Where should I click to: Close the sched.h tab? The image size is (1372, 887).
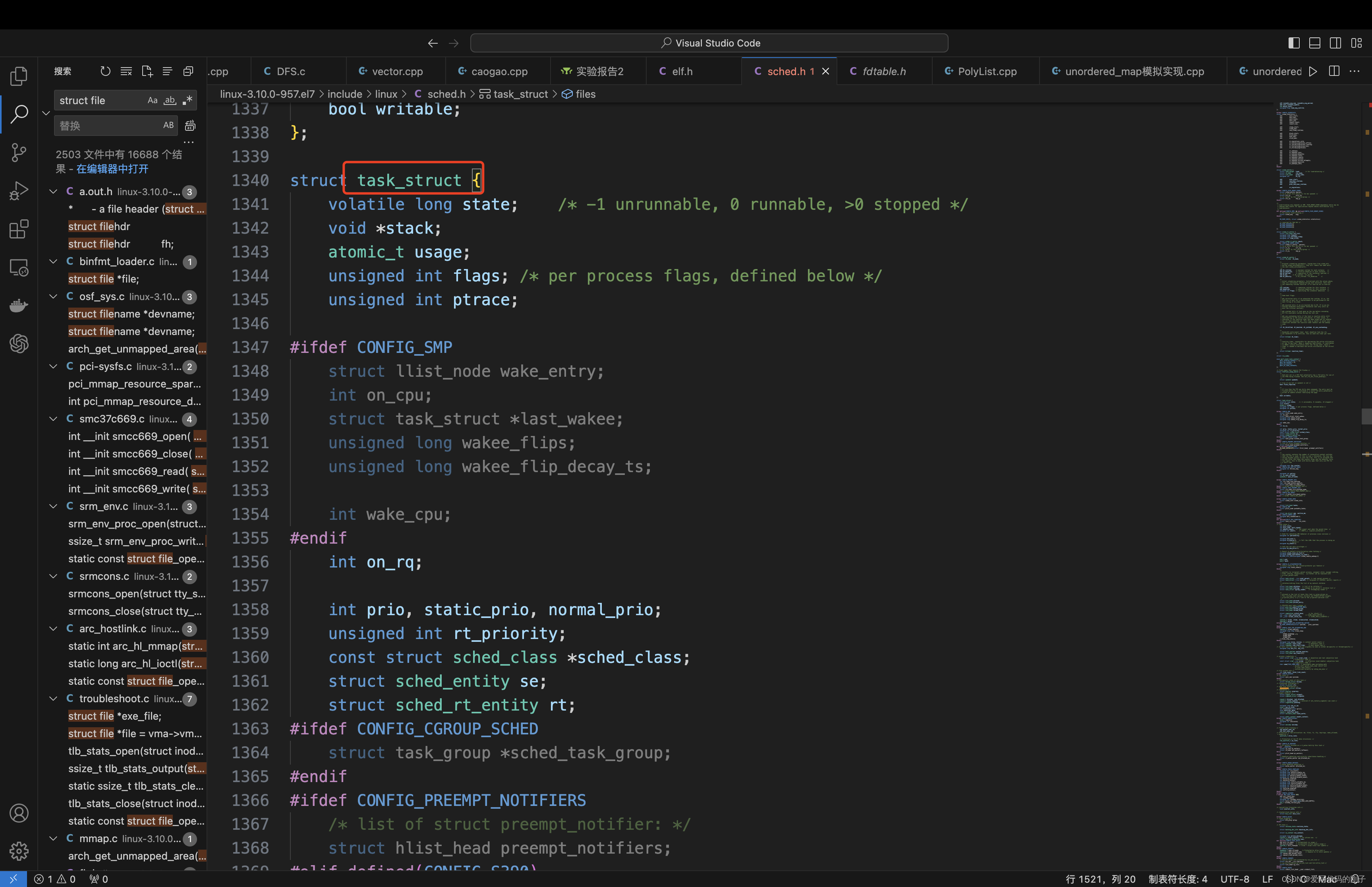click(825, 72)
